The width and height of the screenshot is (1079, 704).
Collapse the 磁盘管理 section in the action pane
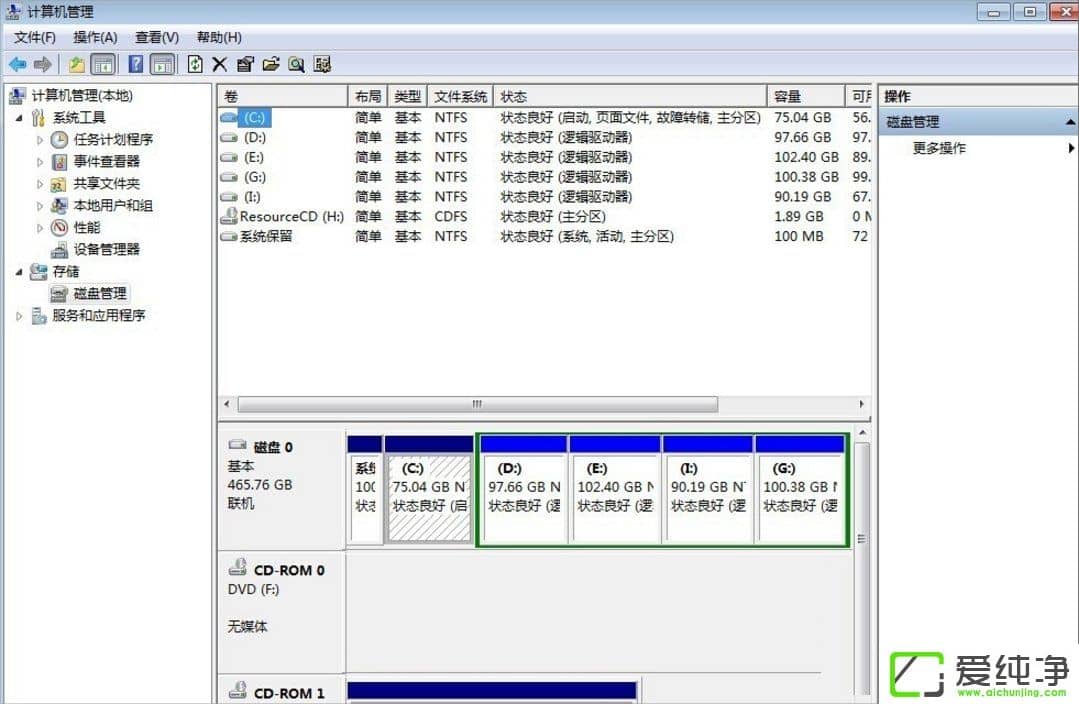[x=1070, y=121]
